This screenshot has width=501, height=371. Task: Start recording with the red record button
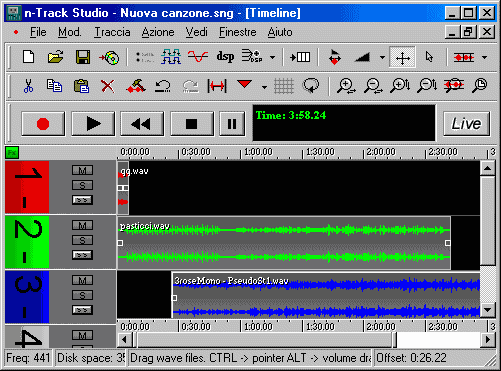point(43,124)
